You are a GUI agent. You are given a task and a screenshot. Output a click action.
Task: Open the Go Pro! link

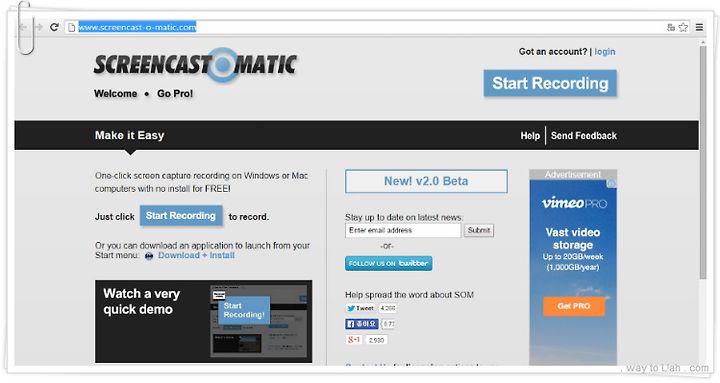pyautogui.click(x=175, y=94)
